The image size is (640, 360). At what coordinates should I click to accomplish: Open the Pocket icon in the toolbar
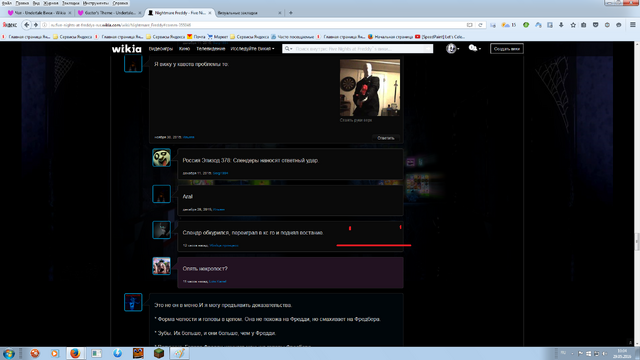click(x=596, y=25)
